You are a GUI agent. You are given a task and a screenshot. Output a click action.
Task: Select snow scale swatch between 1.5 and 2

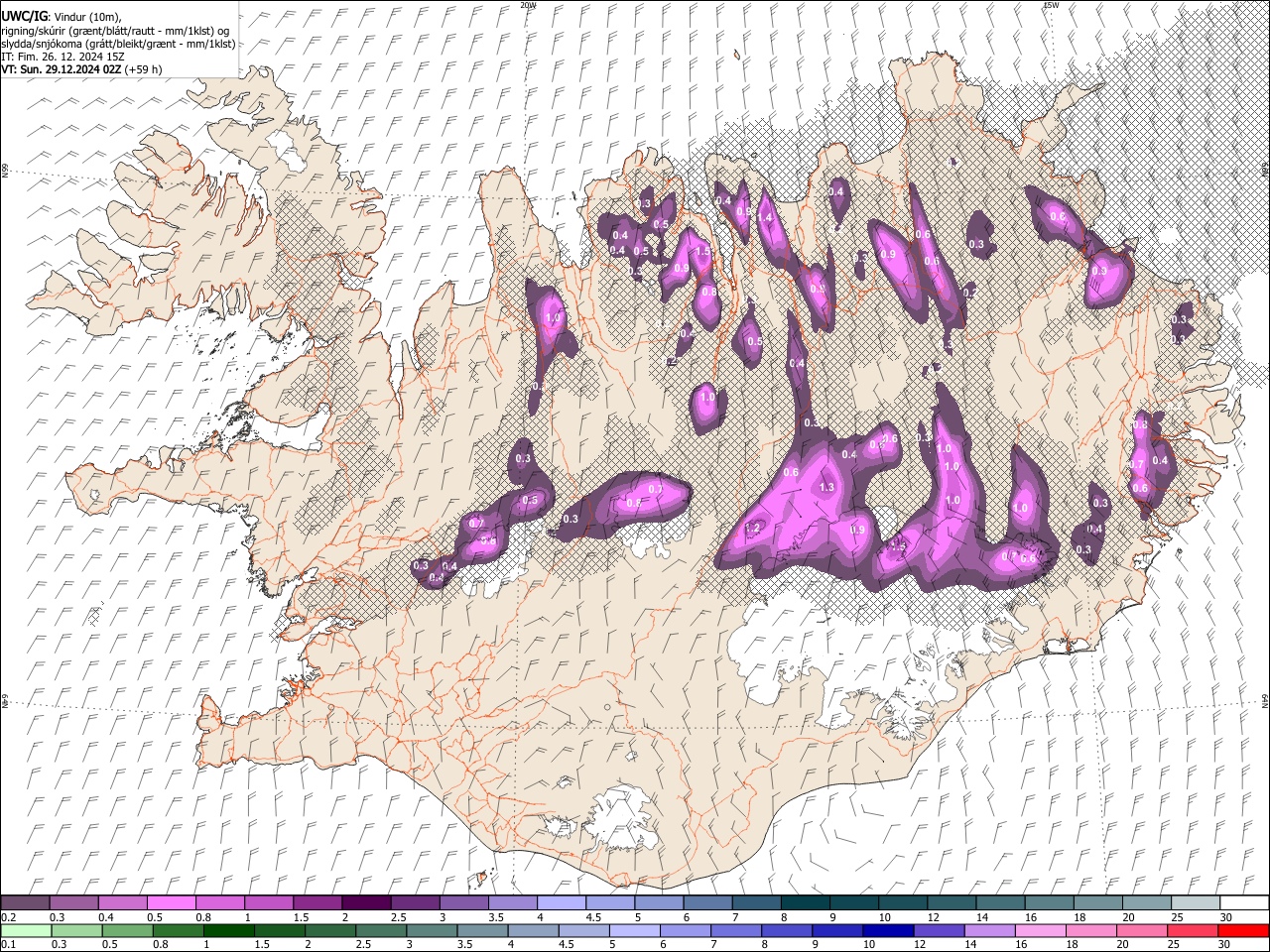[317, 902]
